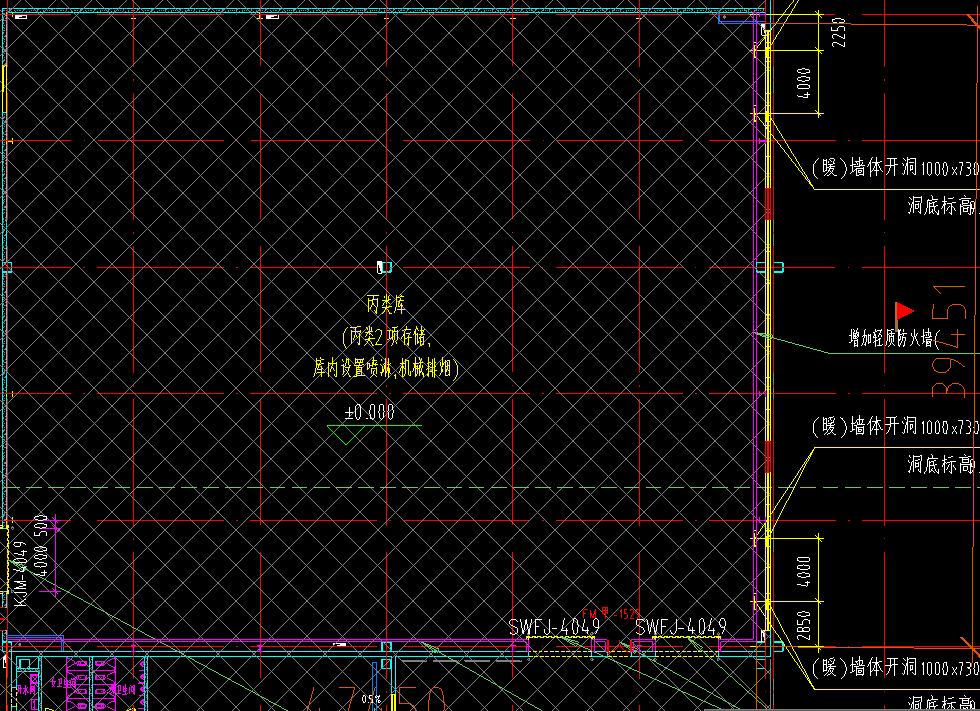The height and width of the screenshot is (711, 980).
Task: Click the upper-right 4000 dimension text
Action: [803, 82]
